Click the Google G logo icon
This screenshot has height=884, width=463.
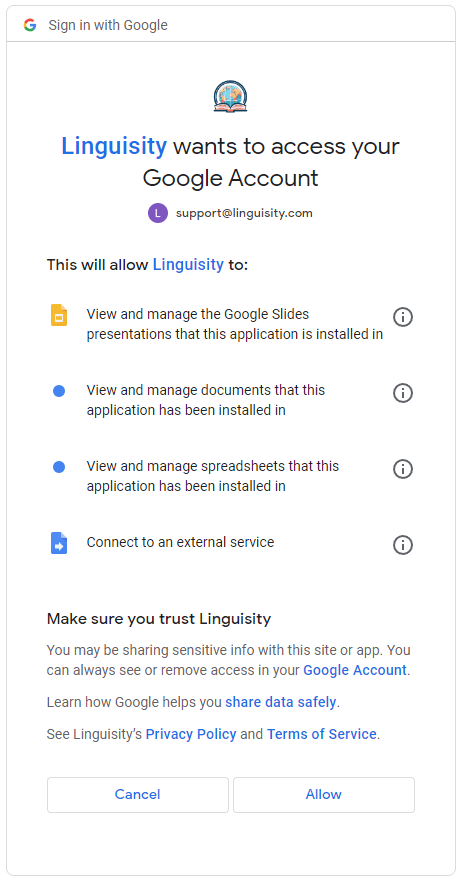click(x=30, y=25)
